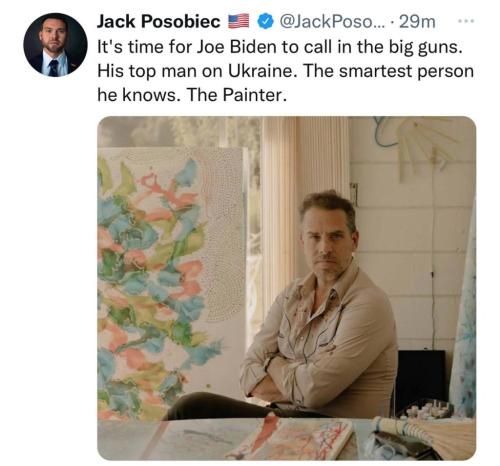Open the 29m timestamp link

click(x=417, y=22)
